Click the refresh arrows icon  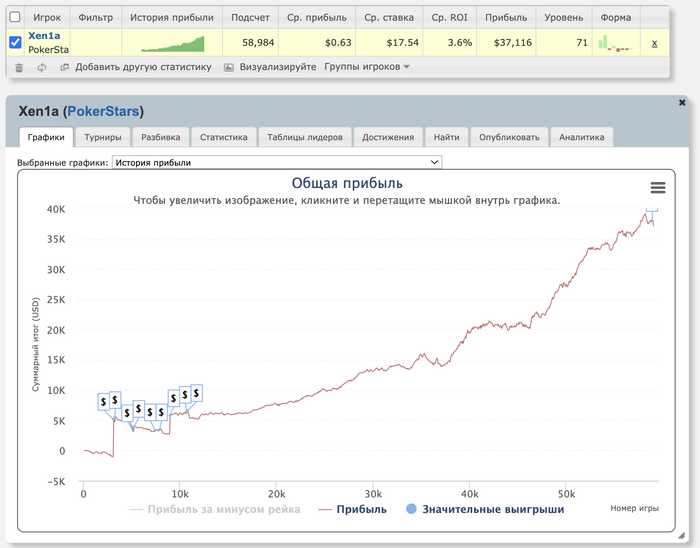pos(42,67)
